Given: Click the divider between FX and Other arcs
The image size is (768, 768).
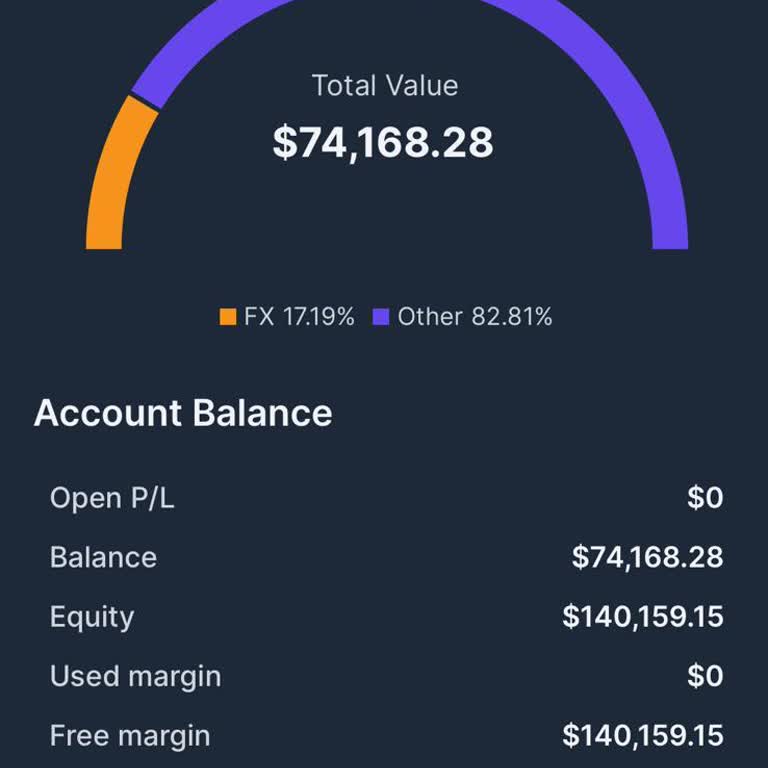Looking at the screenshot, I should pyautogui.click(x=145, y=102).
